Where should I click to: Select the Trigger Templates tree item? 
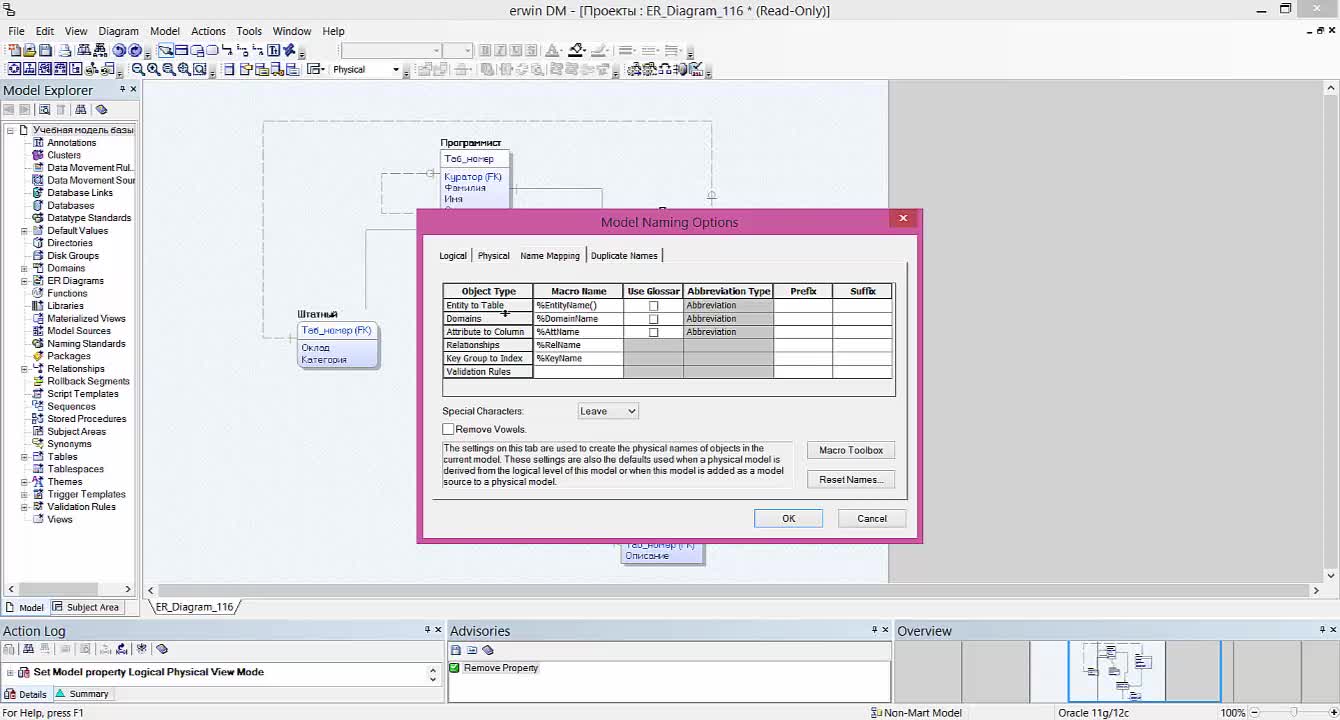86,495
